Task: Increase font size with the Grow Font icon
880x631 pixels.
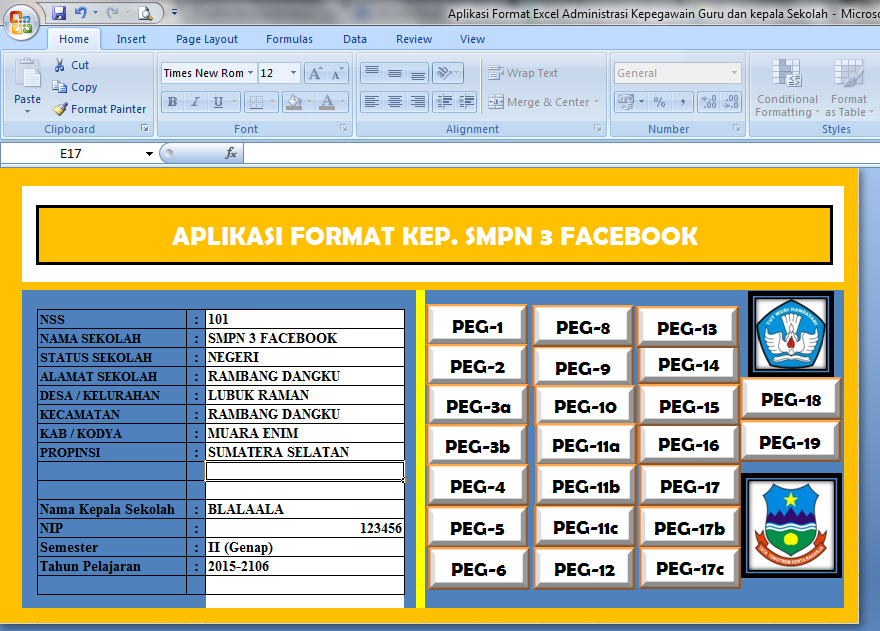Action: click(x=315, y=74)
